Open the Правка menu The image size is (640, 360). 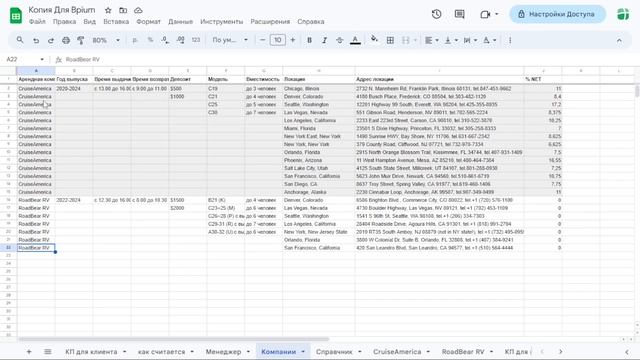[x=64, y=22]
